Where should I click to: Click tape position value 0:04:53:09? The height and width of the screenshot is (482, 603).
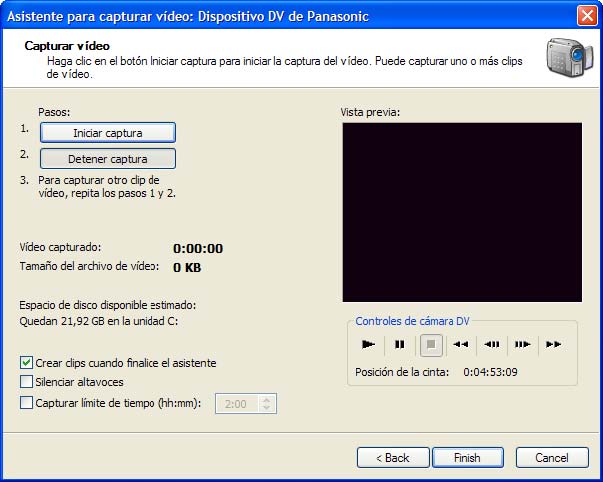(490, 372)
